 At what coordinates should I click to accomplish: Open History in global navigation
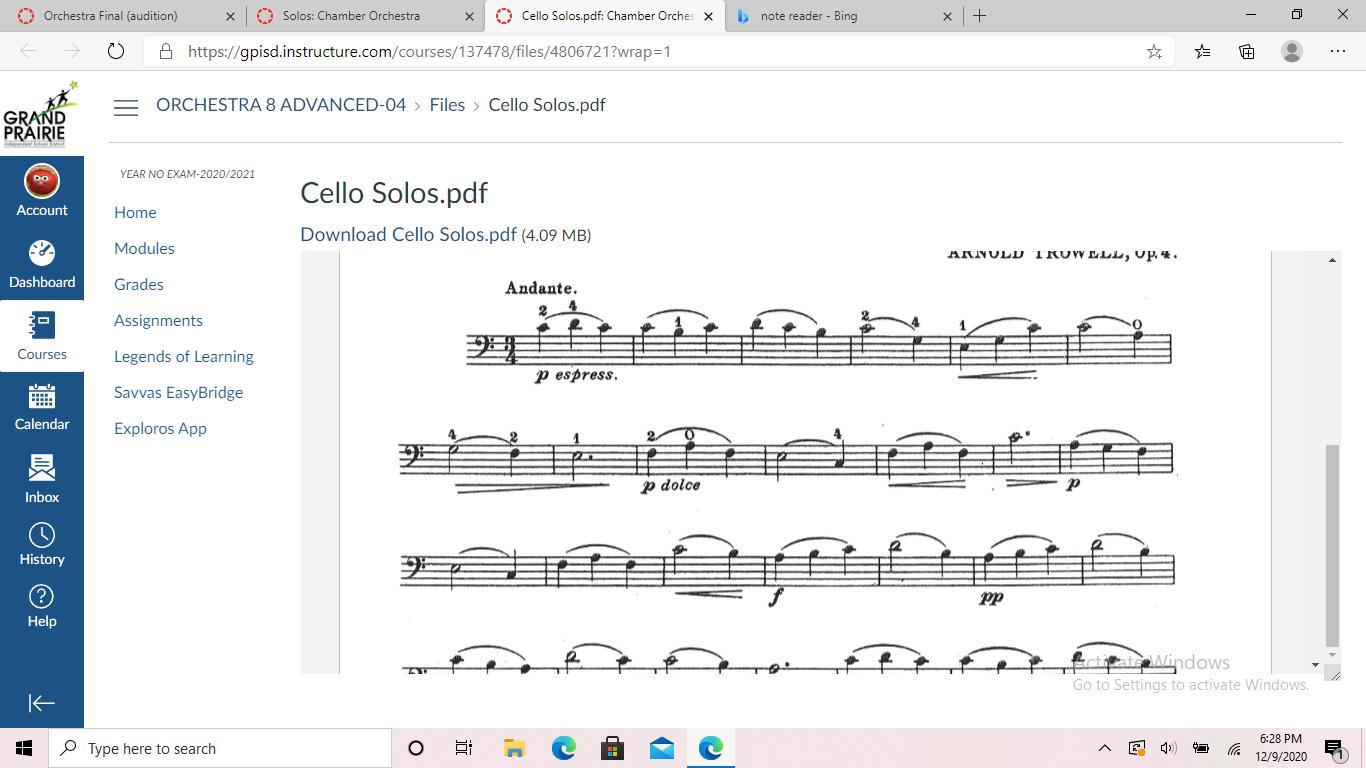click(42, 544)
